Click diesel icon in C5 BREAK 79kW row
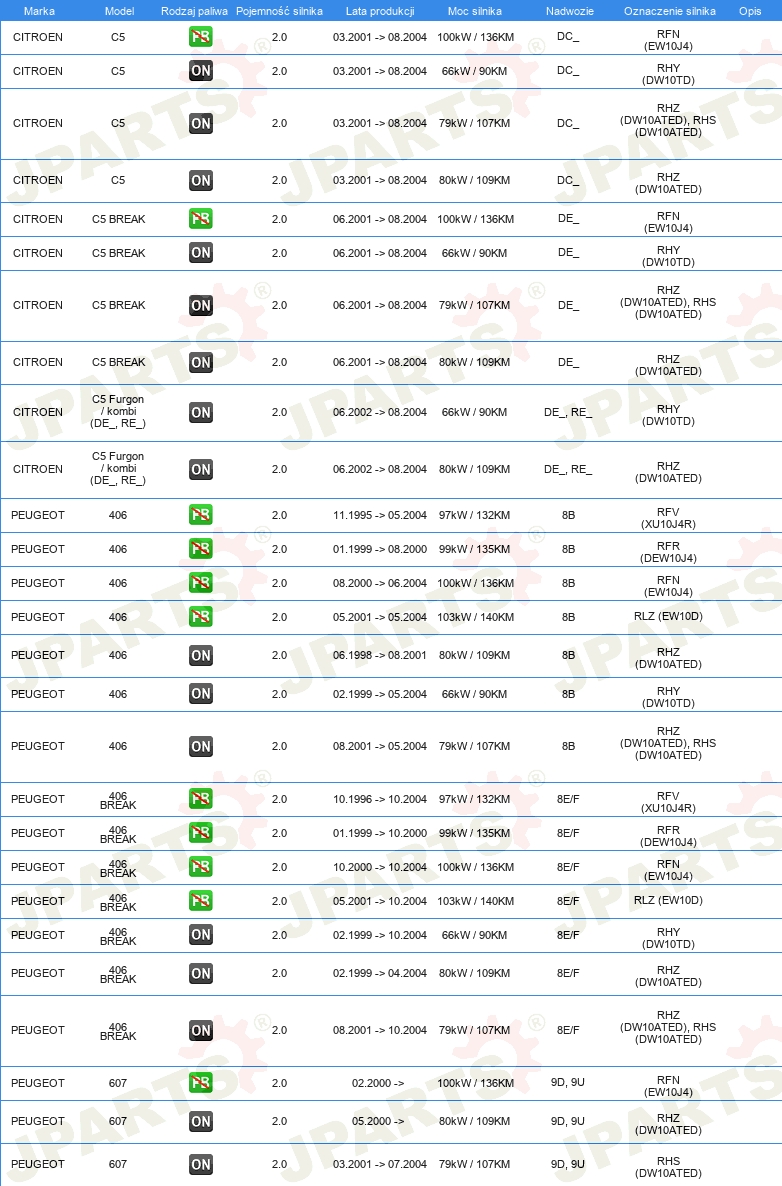 click(200, 306)
